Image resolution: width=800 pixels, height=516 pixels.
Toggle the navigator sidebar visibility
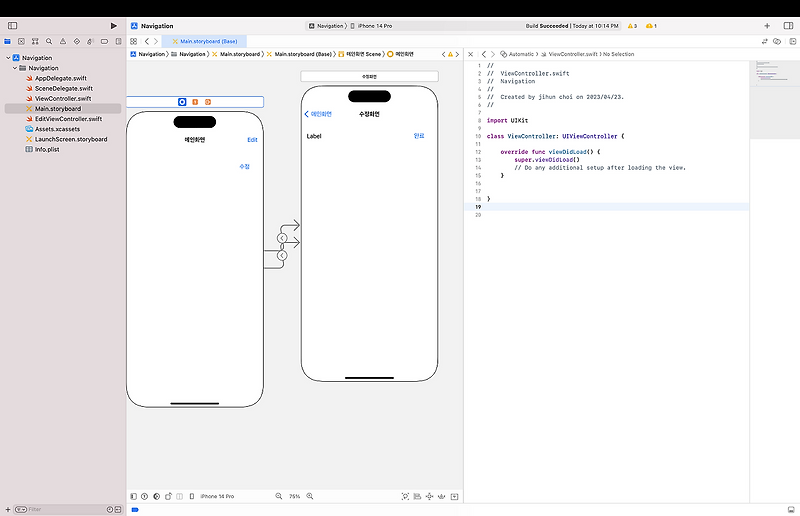click(13, 26)
